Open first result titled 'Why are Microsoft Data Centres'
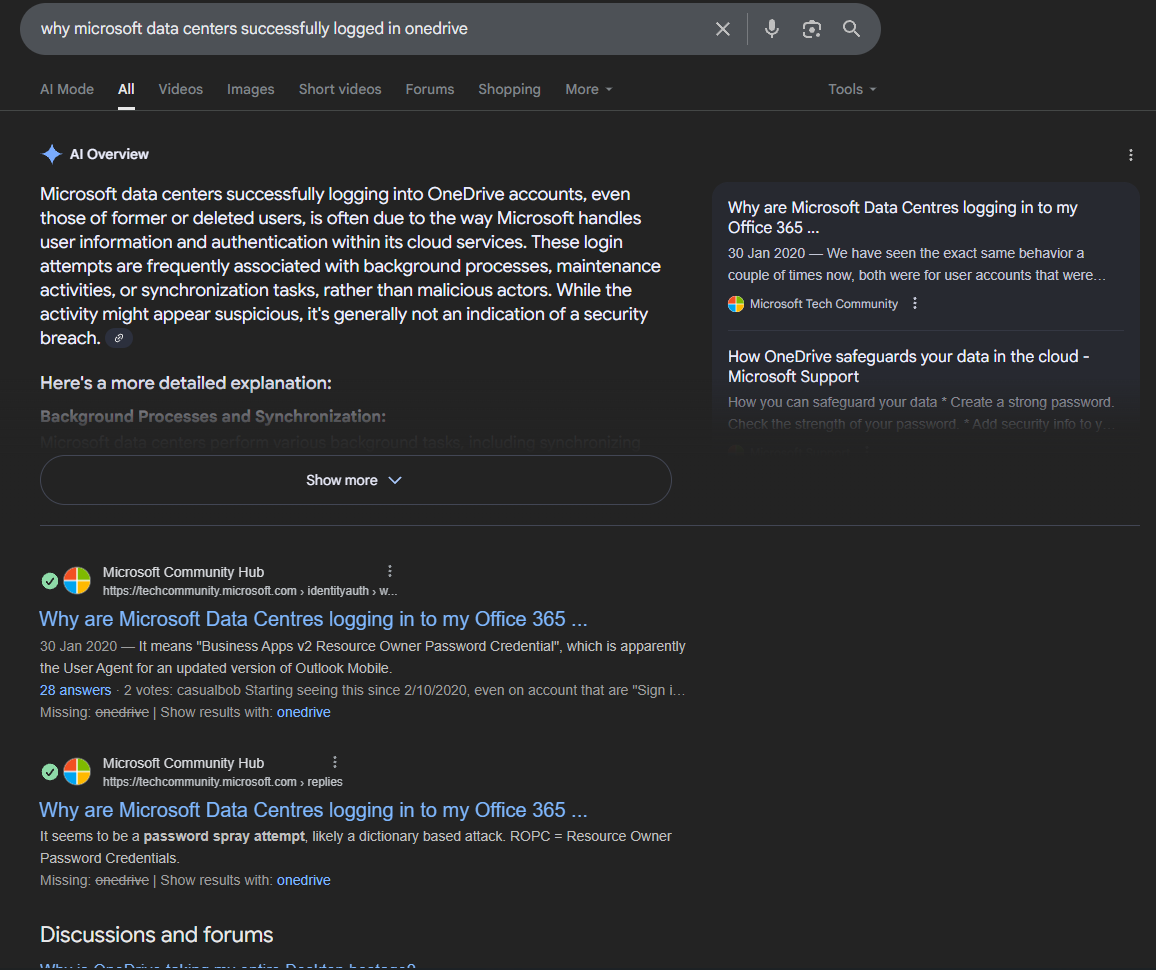Screen dimensions: 1156x970 coord(313,619)
